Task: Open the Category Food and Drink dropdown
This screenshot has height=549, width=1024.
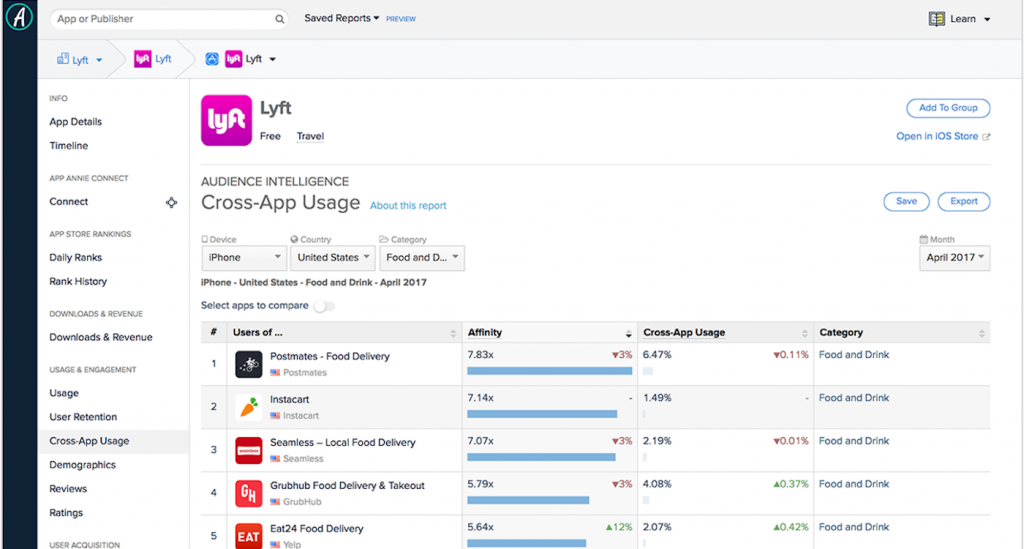Action: 422,258
